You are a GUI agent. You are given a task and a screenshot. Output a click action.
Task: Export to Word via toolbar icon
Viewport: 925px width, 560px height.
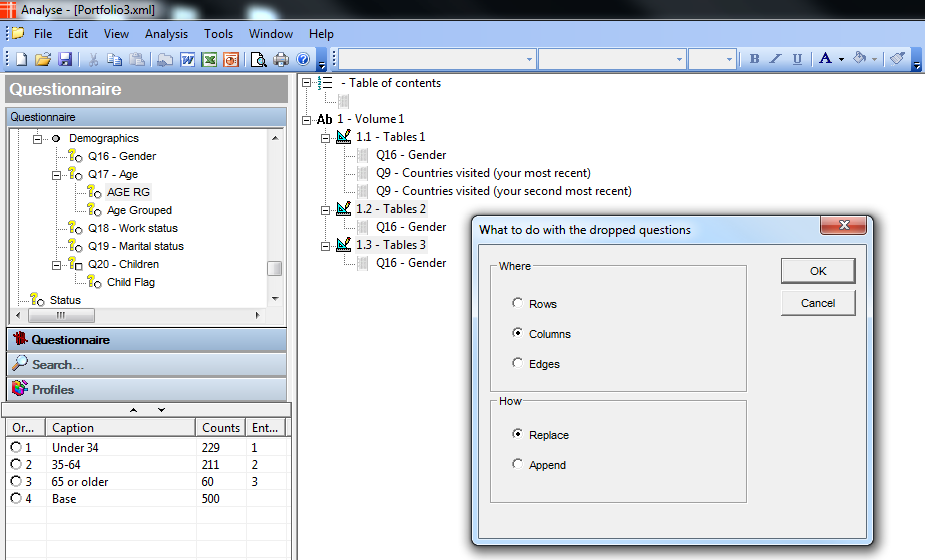tap(187, 59)
